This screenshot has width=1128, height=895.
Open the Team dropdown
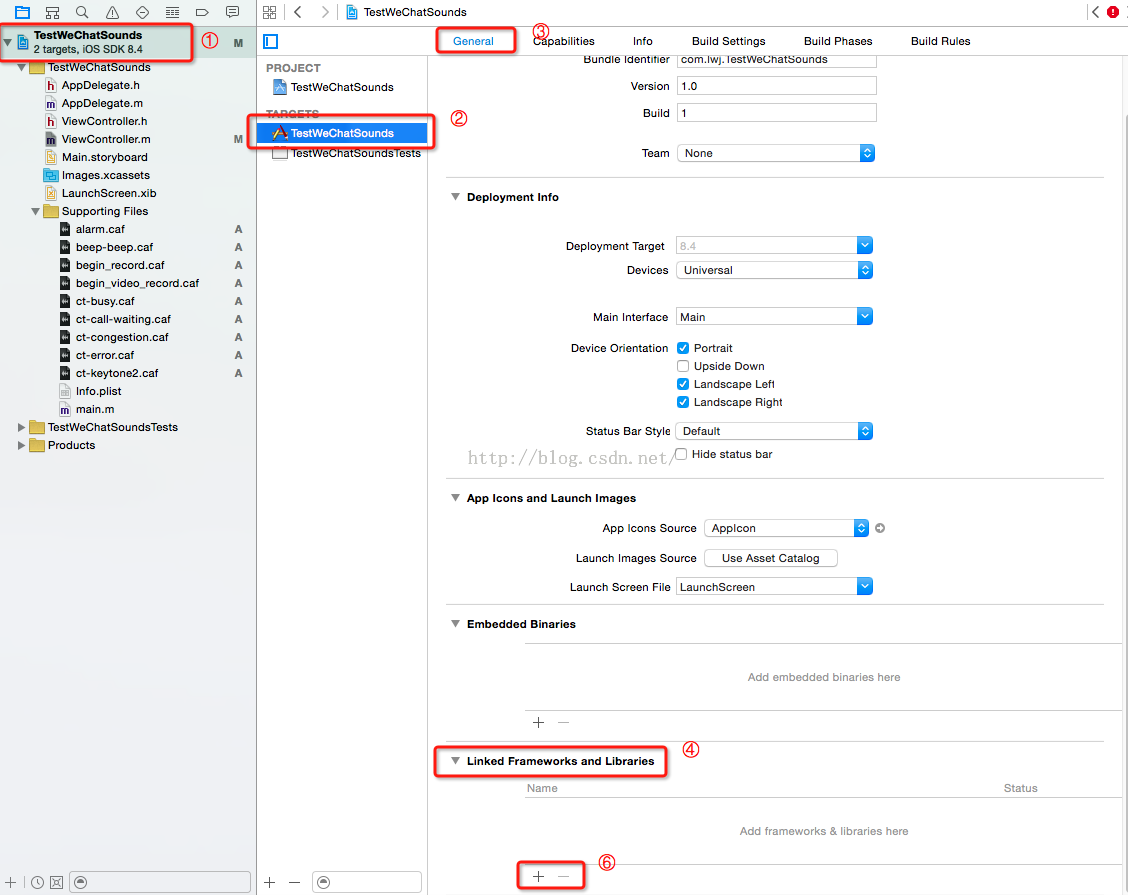click(776, 153)
